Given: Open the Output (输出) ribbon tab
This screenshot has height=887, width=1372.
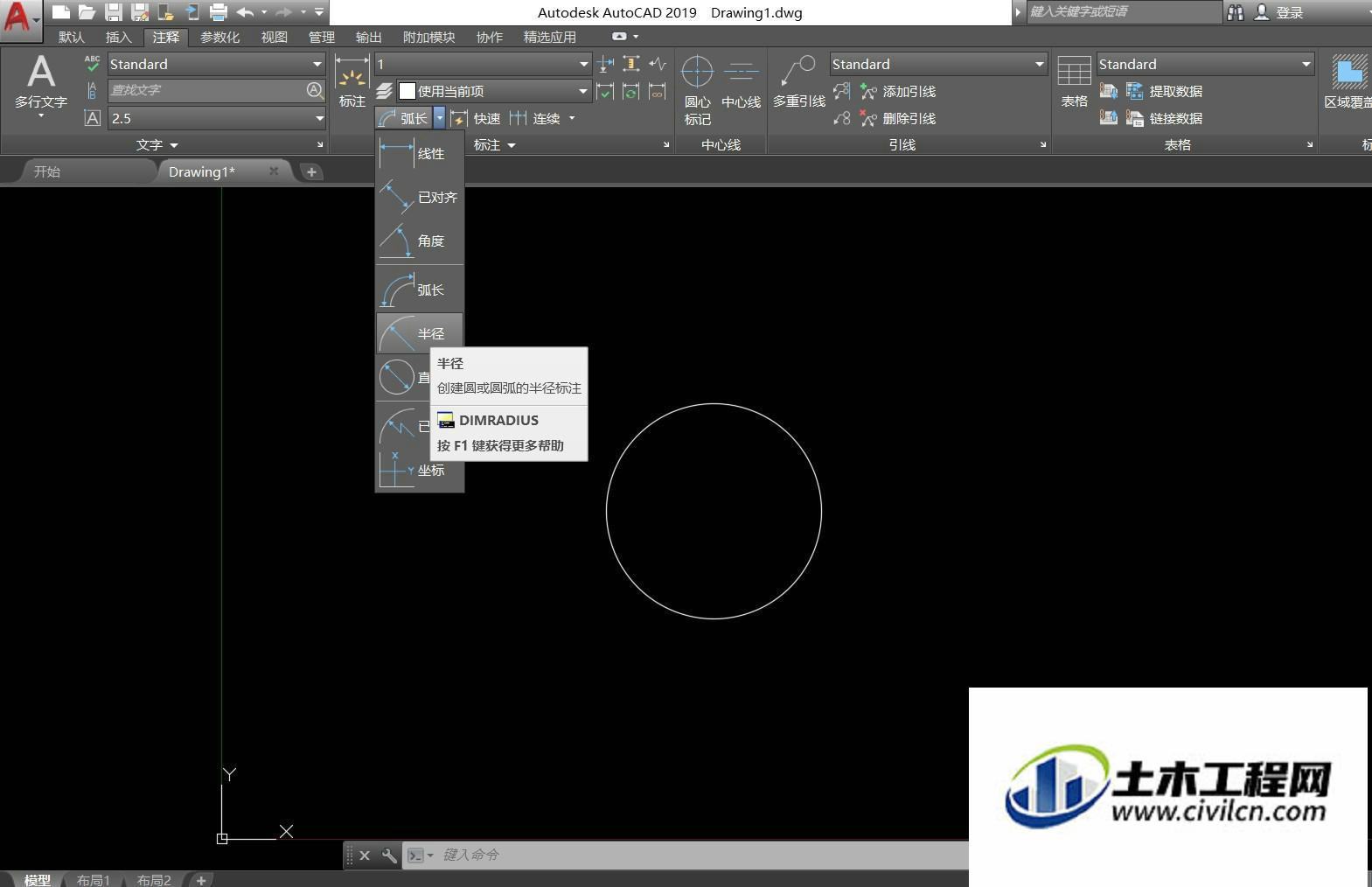Looking at the screenshot, I should point(368,37).
